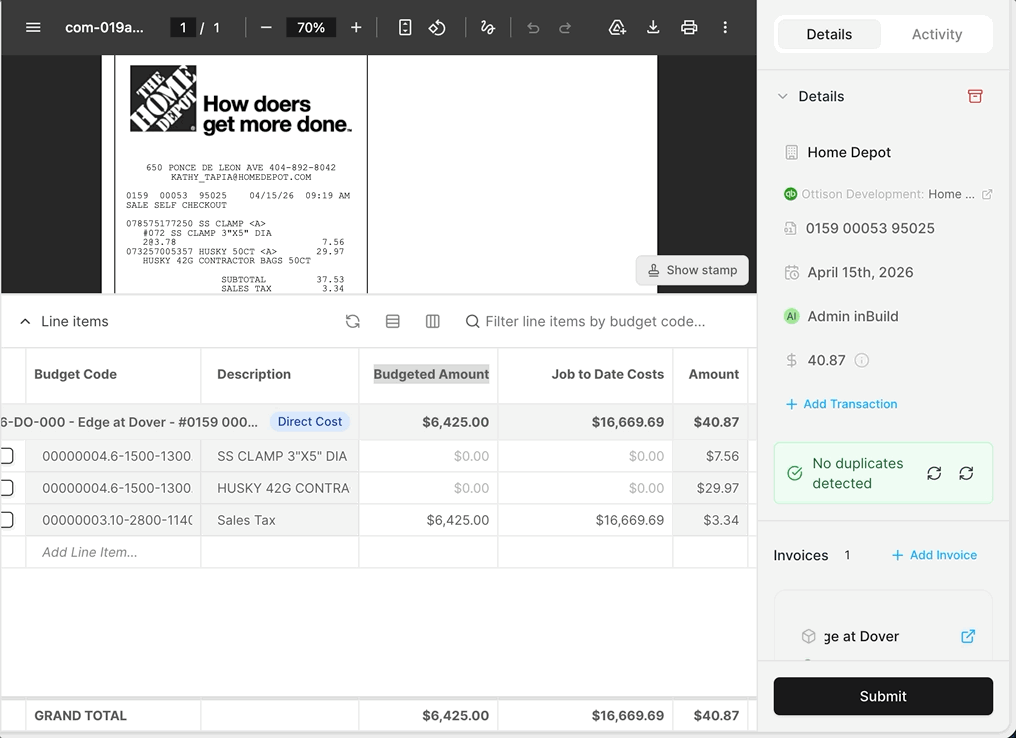Click the calendar icon beside April 15th, 2026

point(791,272)
